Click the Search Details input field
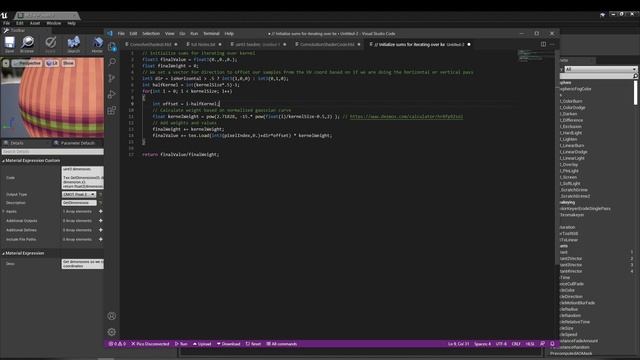Screen dimensions: 640x360 tap(52, 151)
